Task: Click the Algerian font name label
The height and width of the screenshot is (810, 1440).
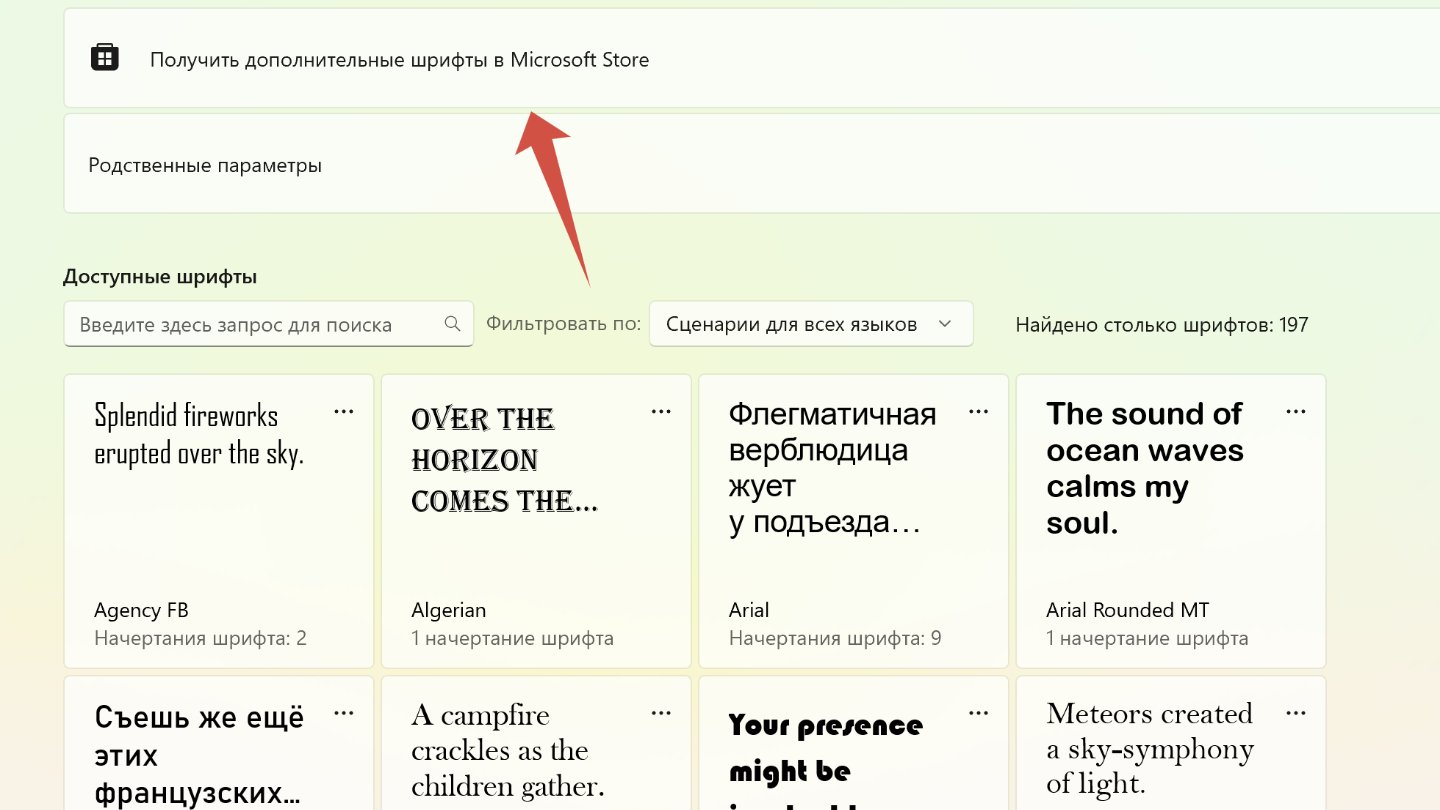Action: [x=449, y=610]
